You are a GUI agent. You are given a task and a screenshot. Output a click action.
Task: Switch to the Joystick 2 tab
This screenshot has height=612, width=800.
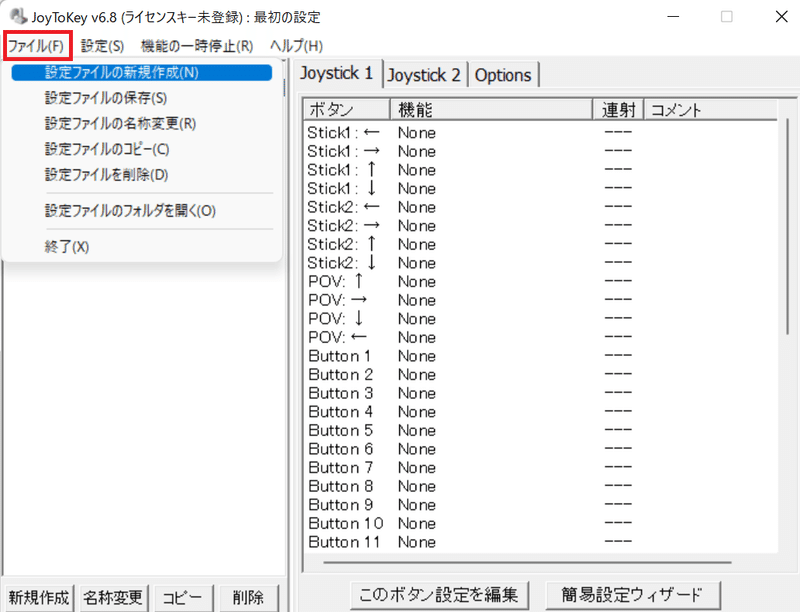coord(424,75)
